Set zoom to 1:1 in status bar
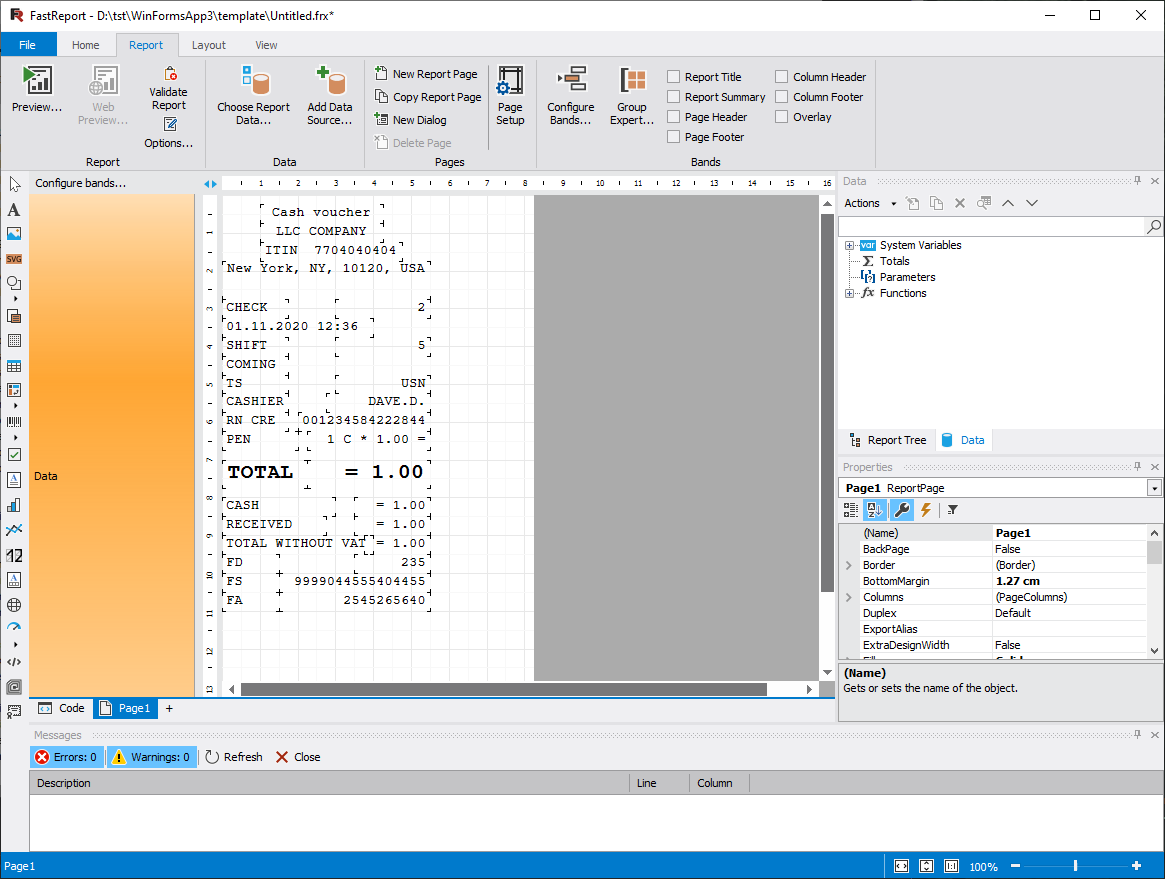1165x879 pixels. point(952,866)
